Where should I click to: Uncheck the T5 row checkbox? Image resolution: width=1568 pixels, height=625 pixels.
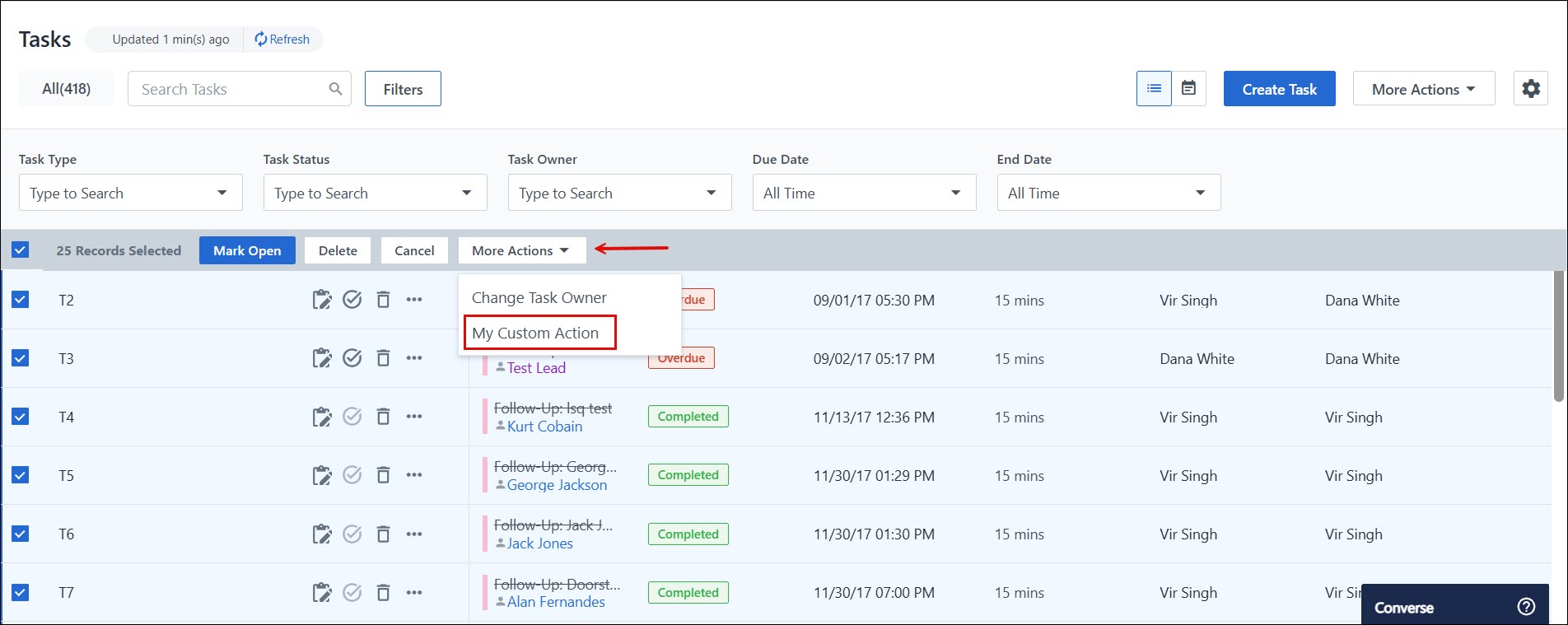pyautogui.click(x=21, y=474)
